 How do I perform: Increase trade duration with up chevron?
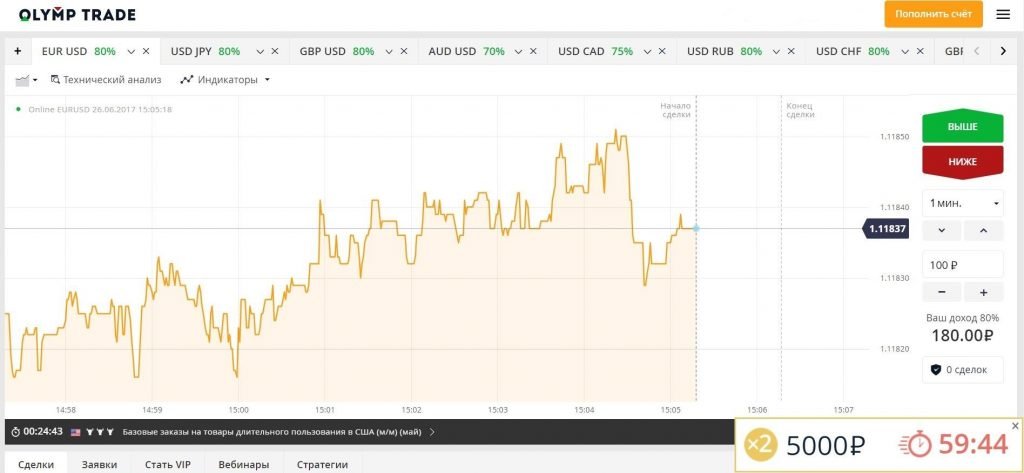983,230
